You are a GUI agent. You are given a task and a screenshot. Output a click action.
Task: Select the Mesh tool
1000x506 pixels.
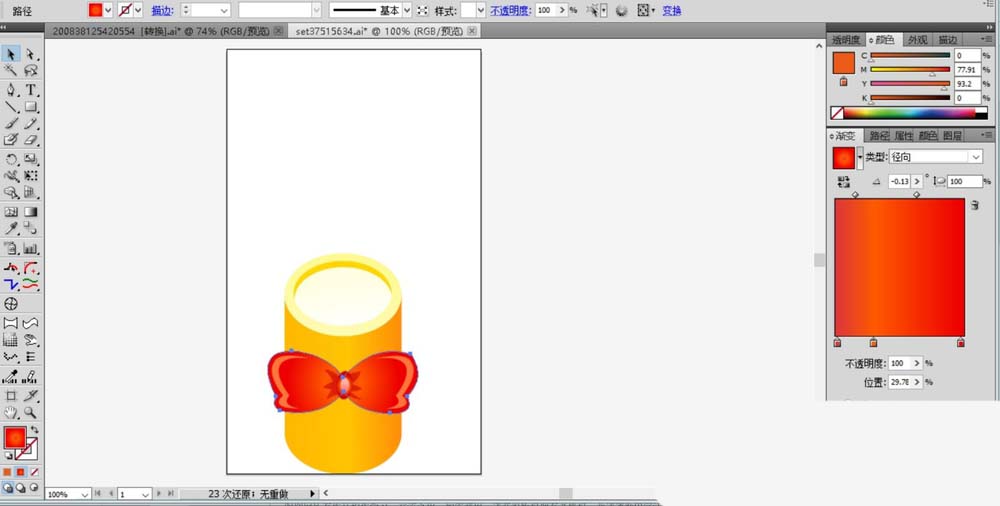(11, 212)
